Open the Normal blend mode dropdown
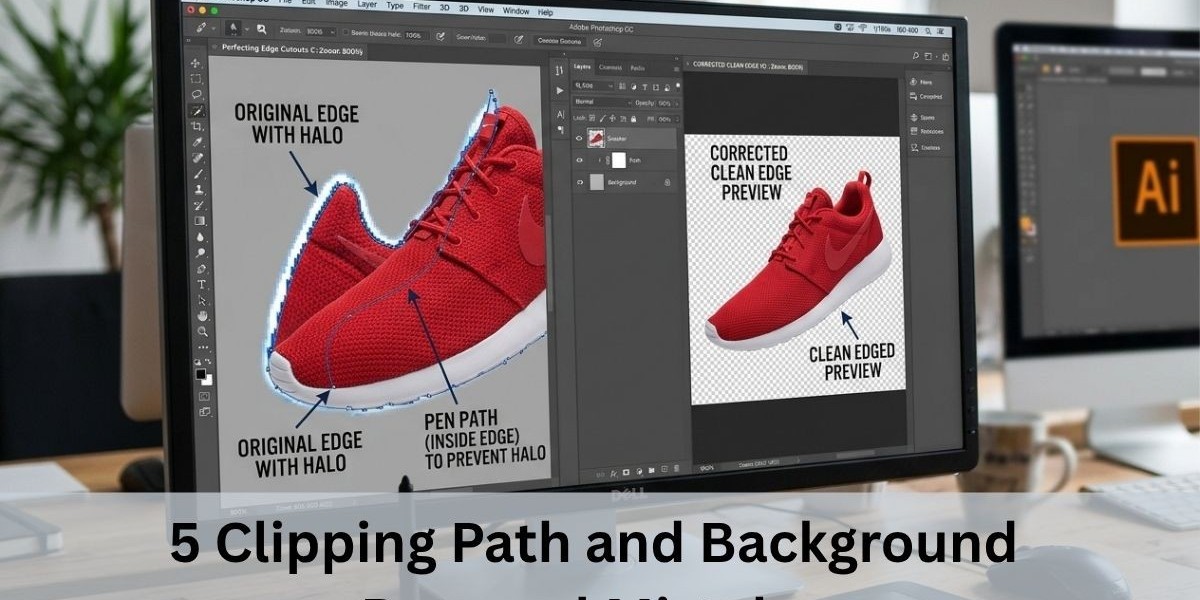 pyautogui.click(x=602, y=102)
